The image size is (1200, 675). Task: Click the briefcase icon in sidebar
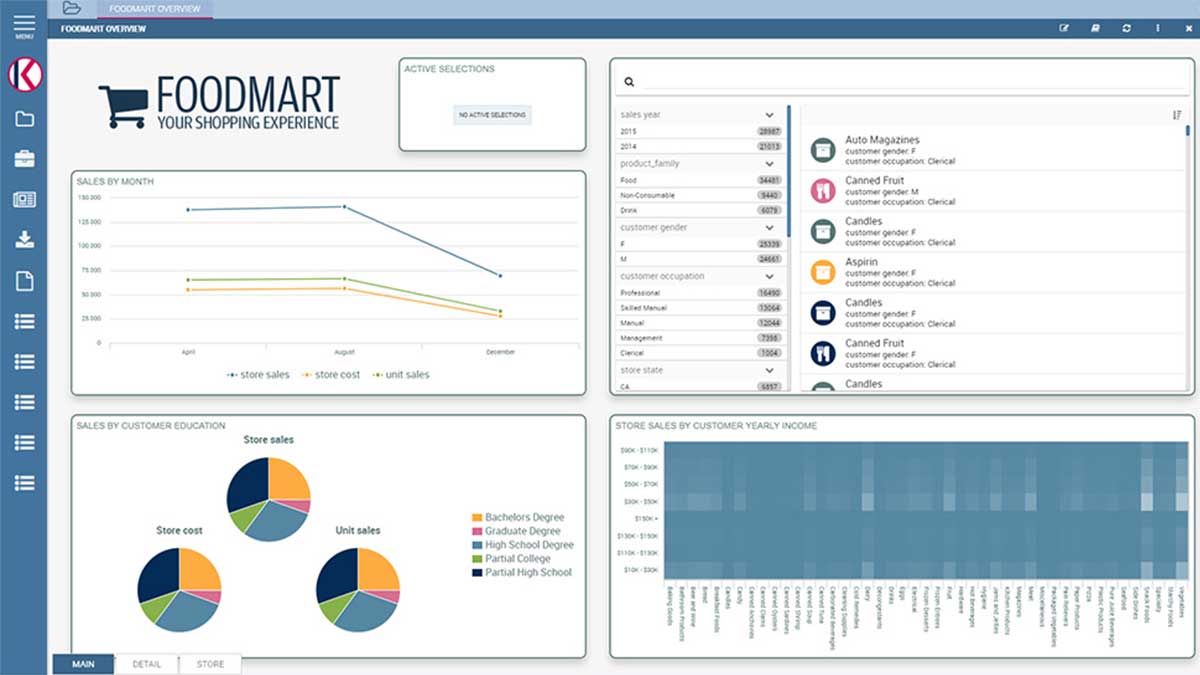(x=24, y=159)
